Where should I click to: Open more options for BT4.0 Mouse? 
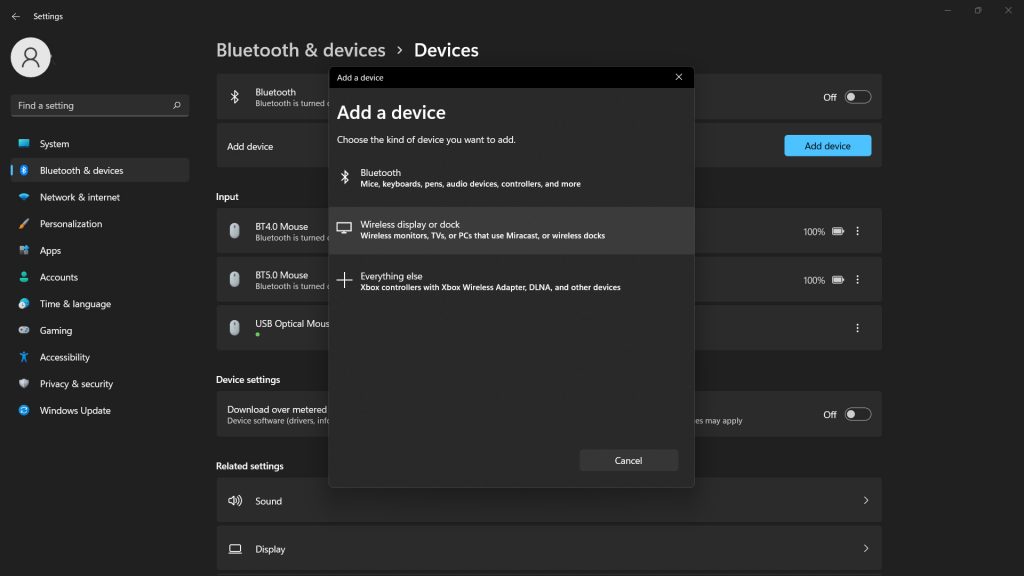[x=857, y=231]
